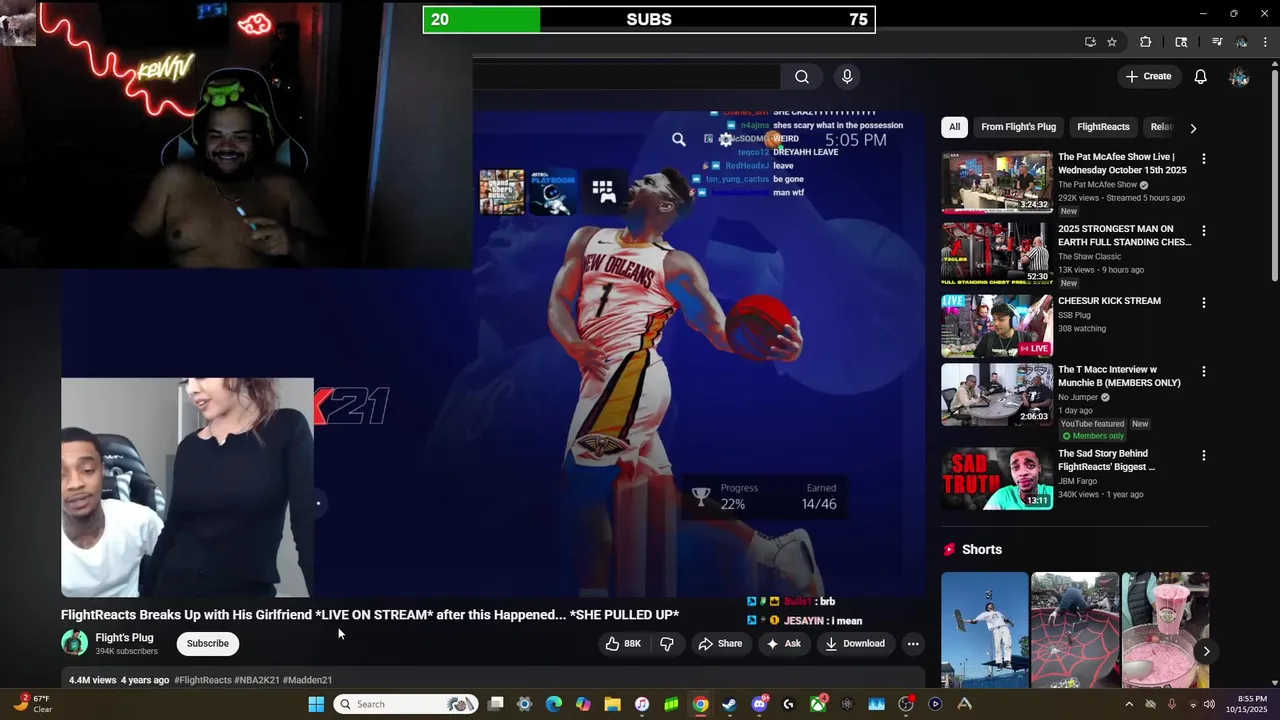1280x720 pixels.
Task: Click the SUBS goal progress bar
Action: (x=649, y=20)
